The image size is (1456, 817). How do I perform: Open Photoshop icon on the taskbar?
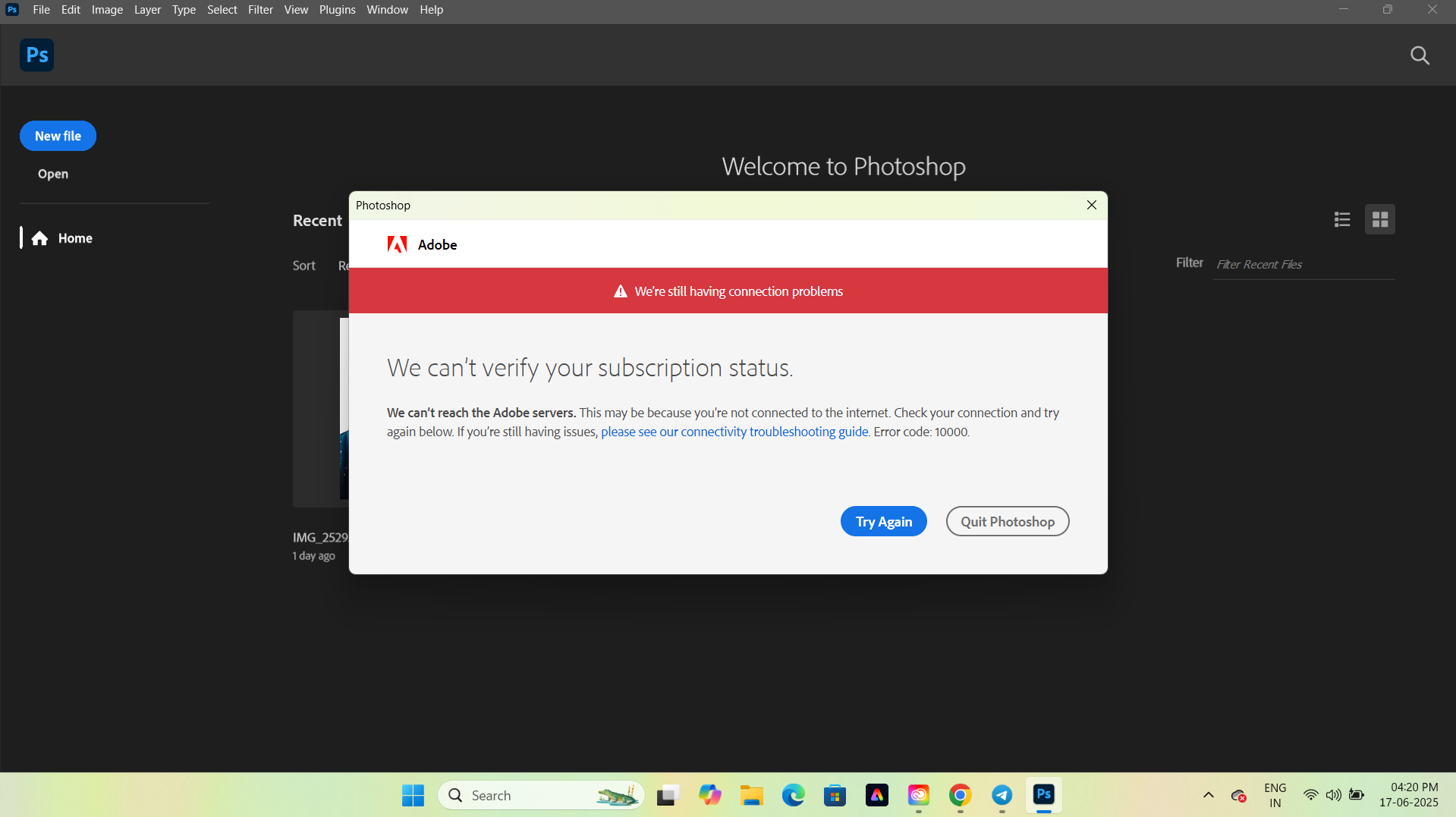point(1043,795)
